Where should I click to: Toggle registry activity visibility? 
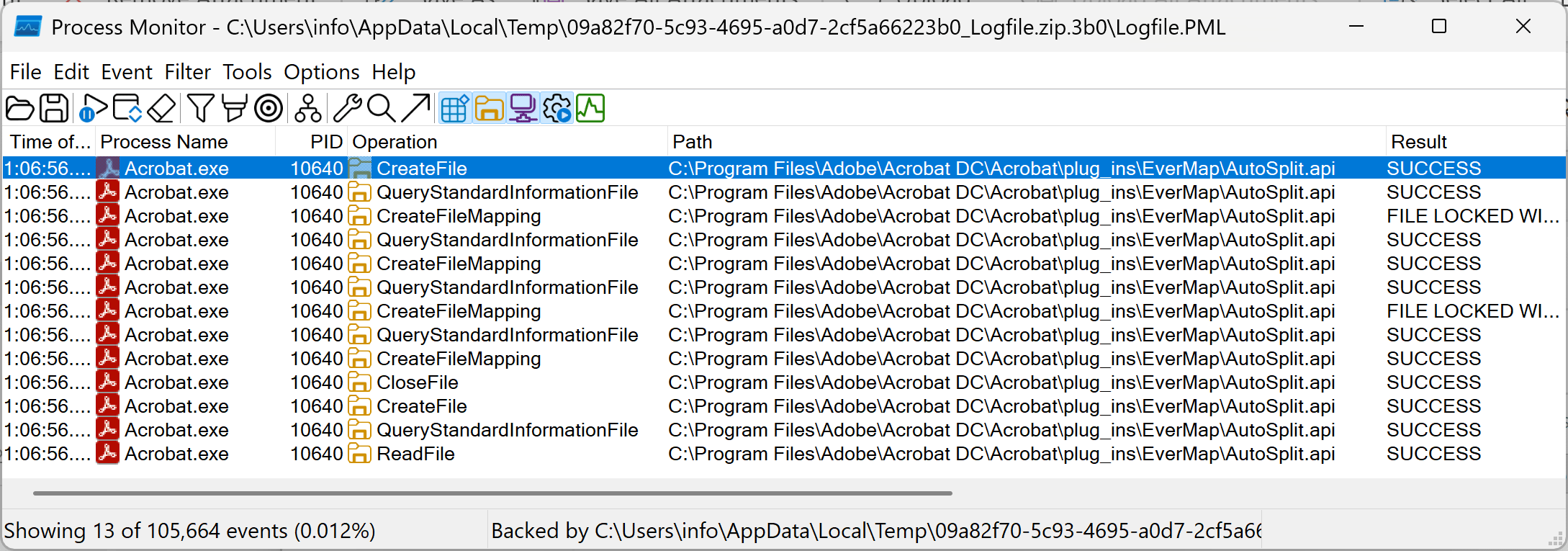(x=454, y=108)
